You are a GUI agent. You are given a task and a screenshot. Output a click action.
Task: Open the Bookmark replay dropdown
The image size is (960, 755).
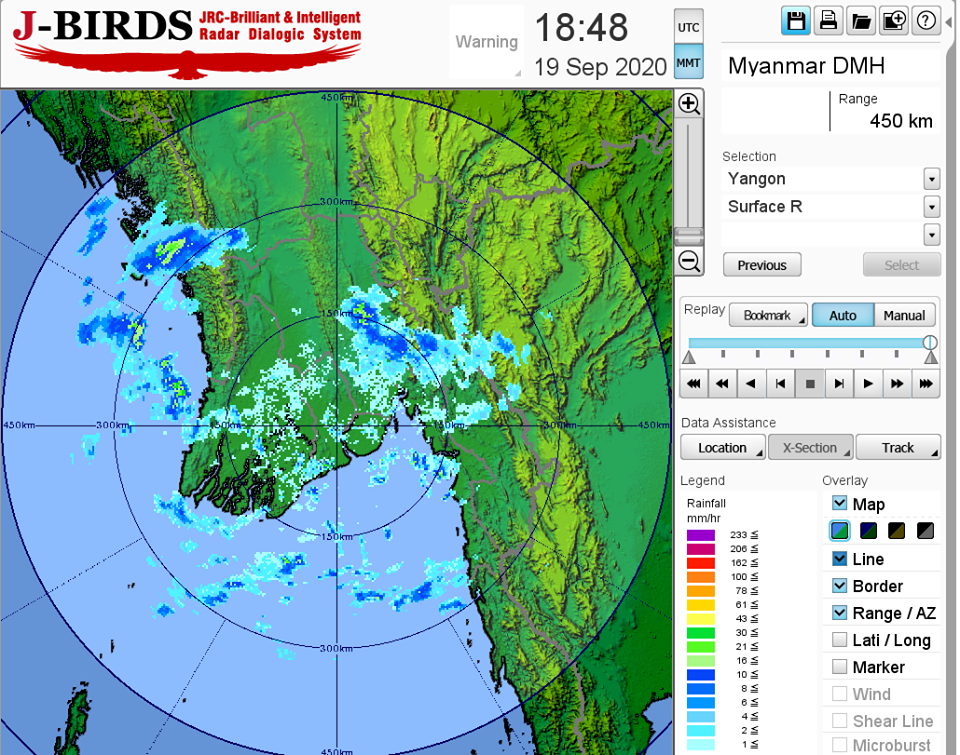tap(768, 315)
